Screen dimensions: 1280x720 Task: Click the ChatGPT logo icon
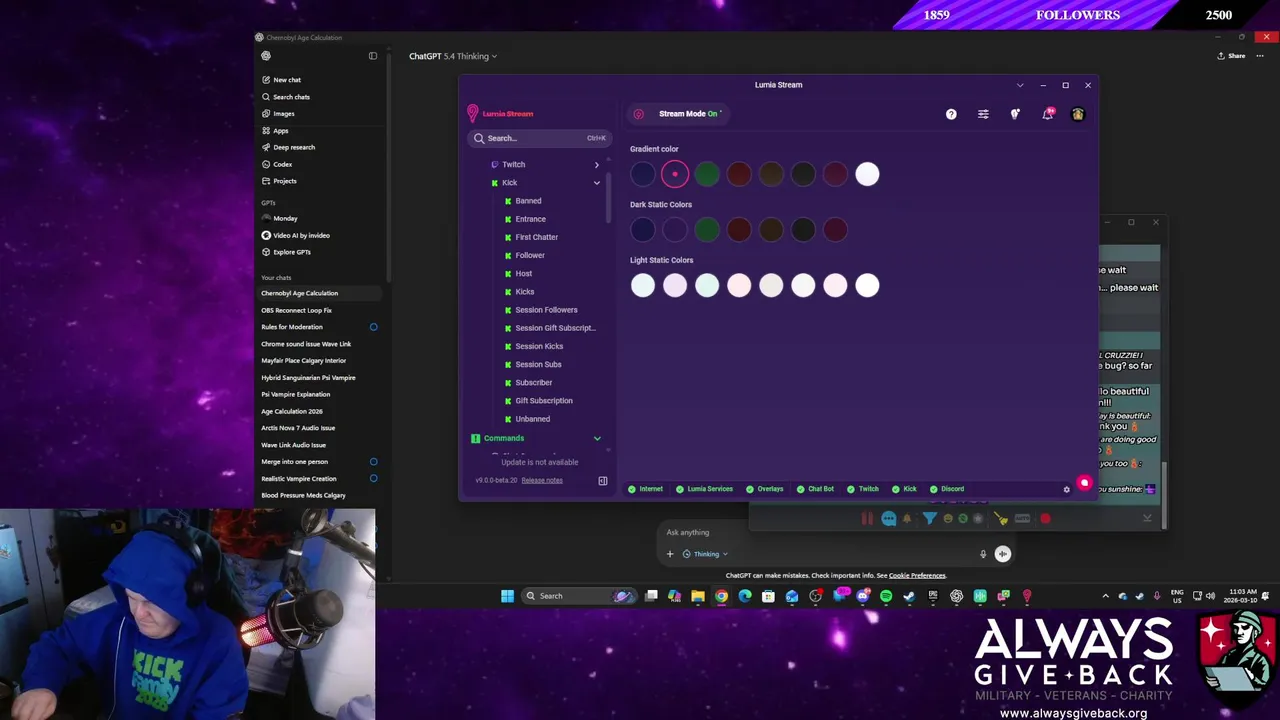coord(266,56)
